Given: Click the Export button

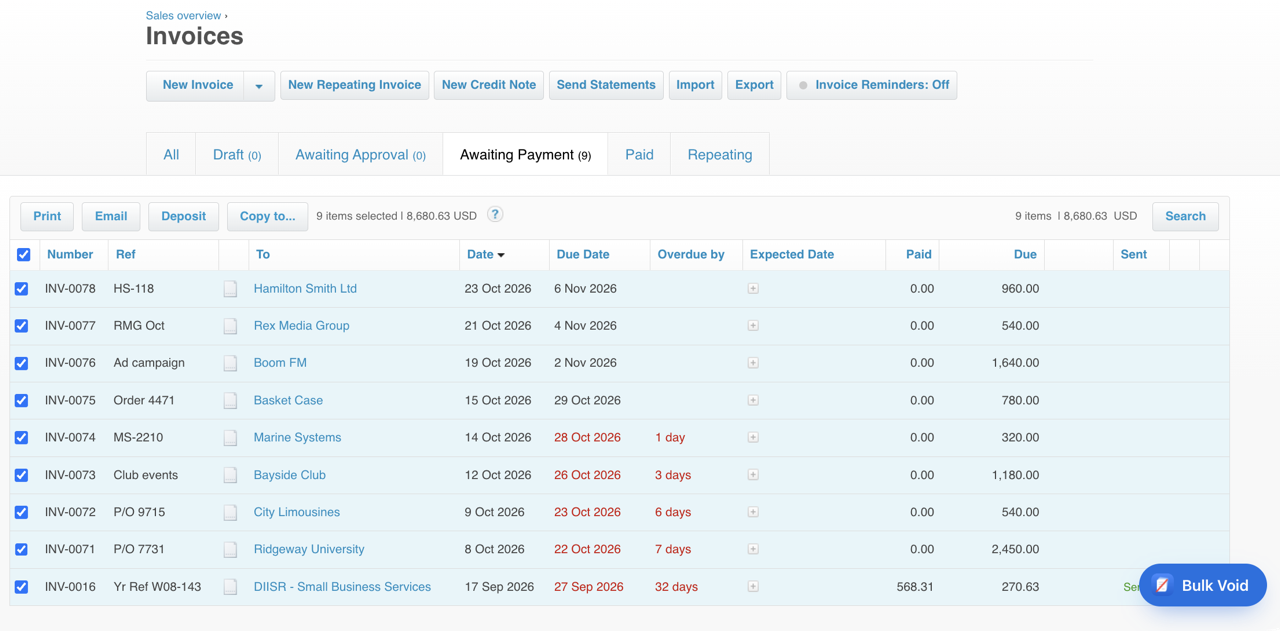Looking at the screenshot, I should click(x=754, y=85).
